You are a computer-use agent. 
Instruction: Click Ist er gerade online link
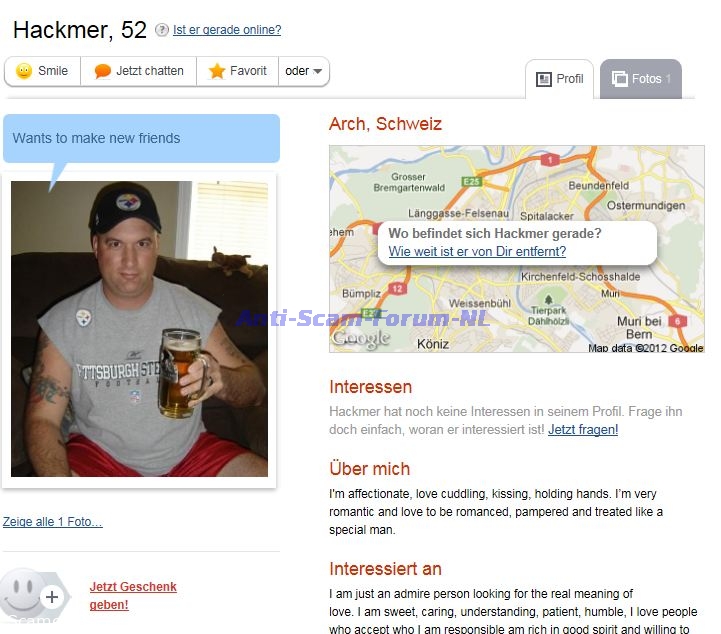227,30
